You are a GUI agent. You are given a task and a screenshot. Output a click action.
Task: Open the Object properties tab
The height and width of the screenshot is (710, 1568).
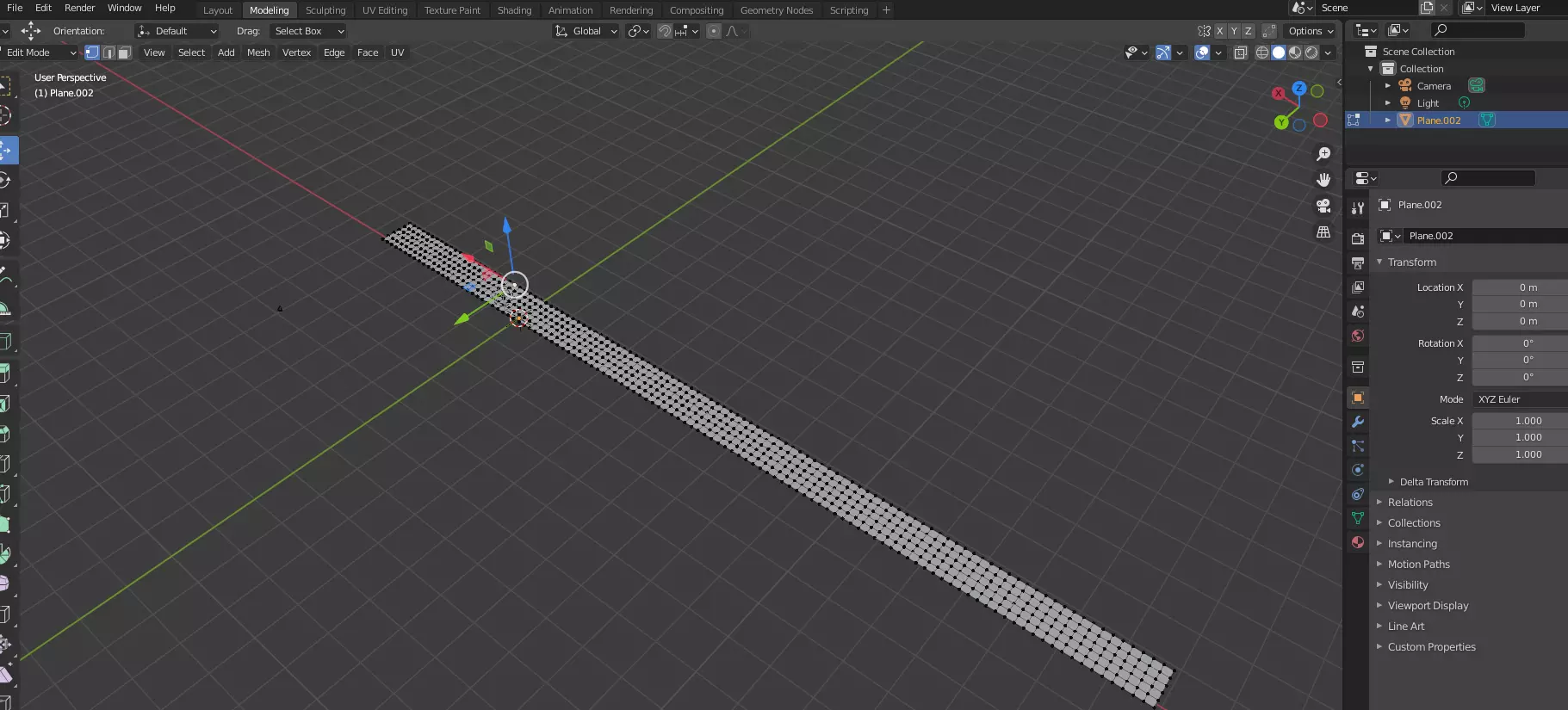coord(1358,398)
